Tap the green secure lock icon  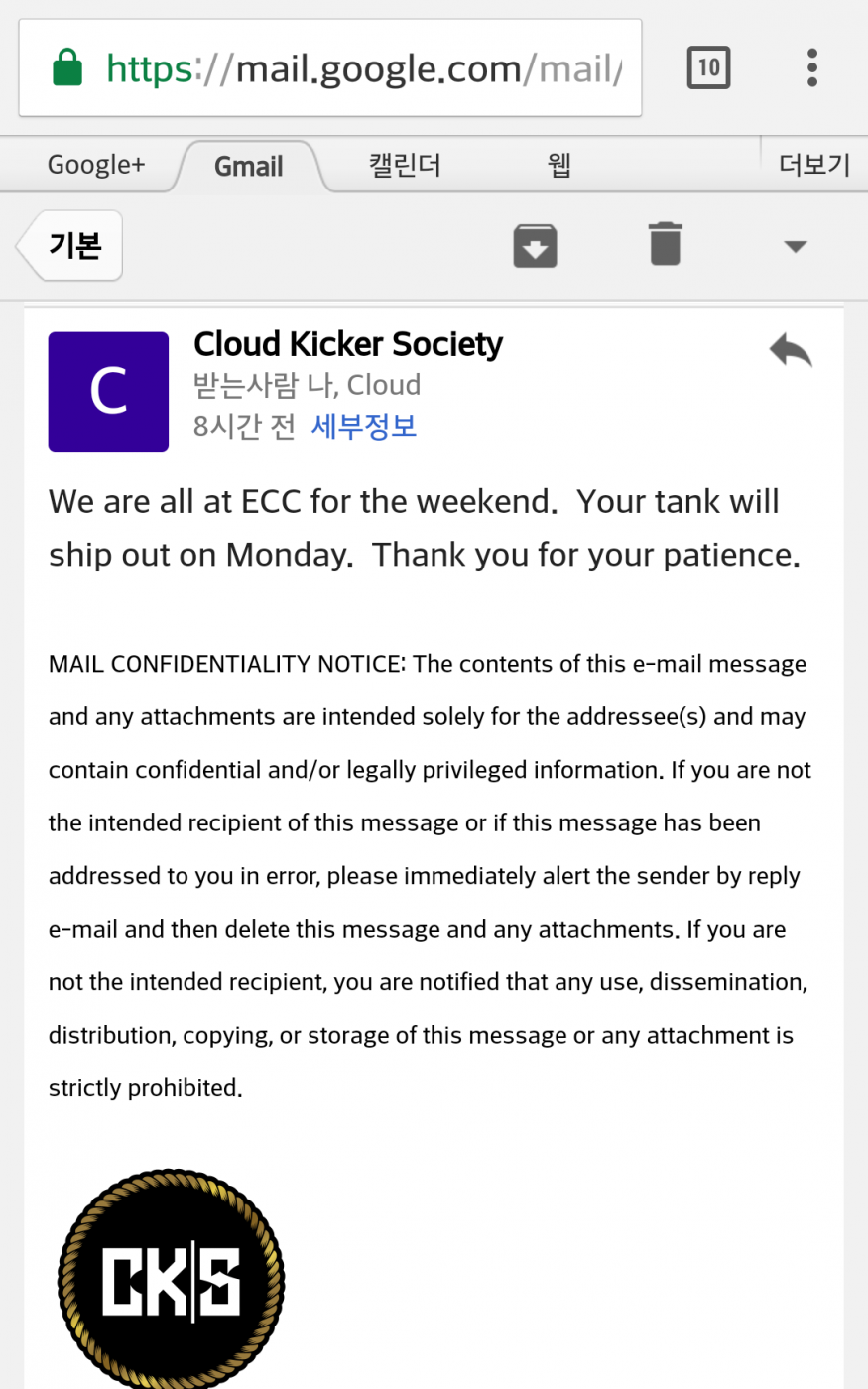point(67,68)
